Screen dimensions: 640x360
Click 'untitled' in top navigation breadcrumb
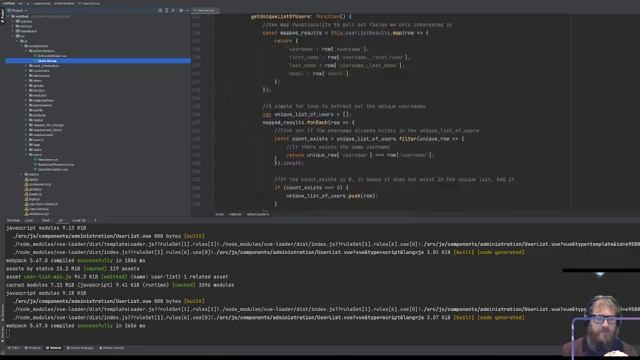[8, 3]
